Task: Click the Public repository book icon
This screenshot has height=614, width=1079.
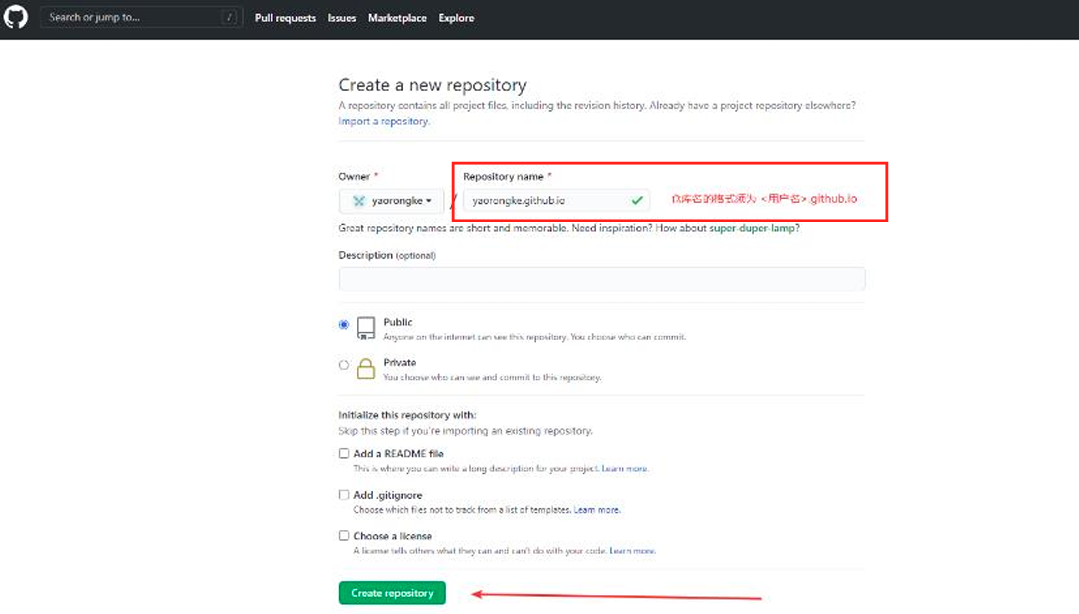Action: [366, 328]
